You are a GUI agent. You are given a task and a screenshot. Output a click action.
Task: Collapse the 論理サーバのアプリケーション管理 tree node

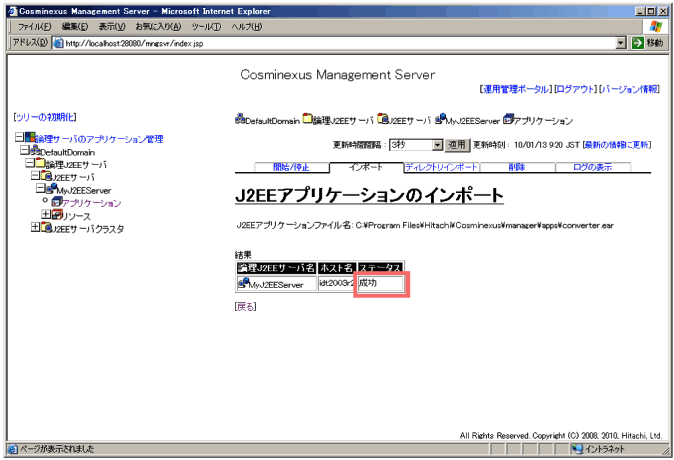tap(19, 137)
